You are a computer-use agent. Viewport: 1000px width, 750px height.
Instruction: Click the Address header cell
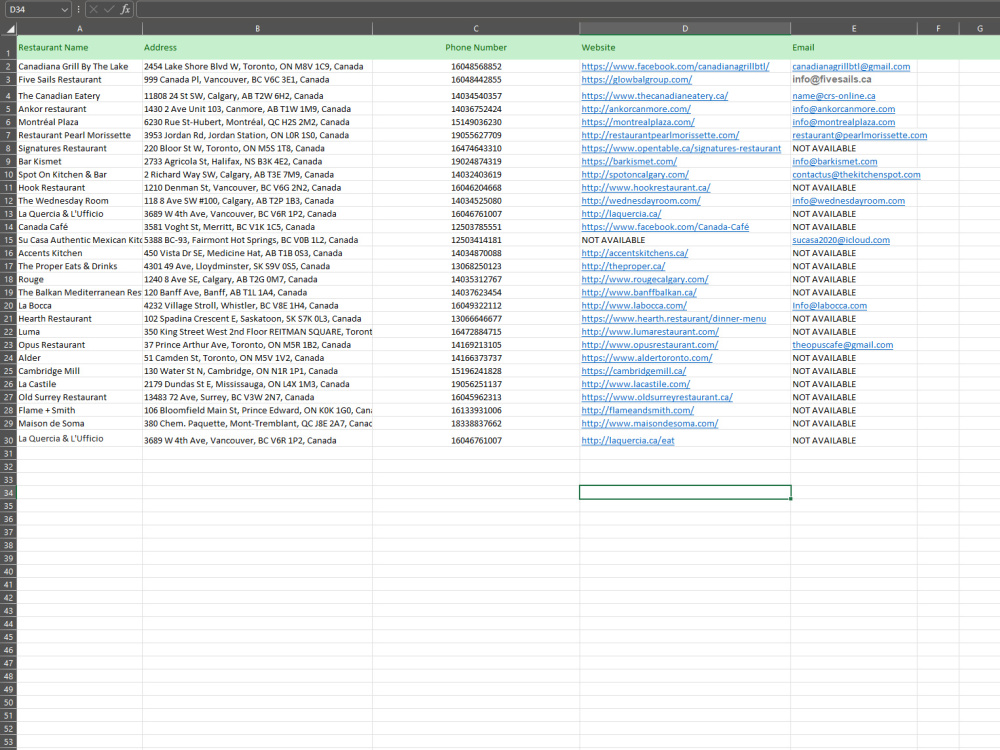coord(258,48)
